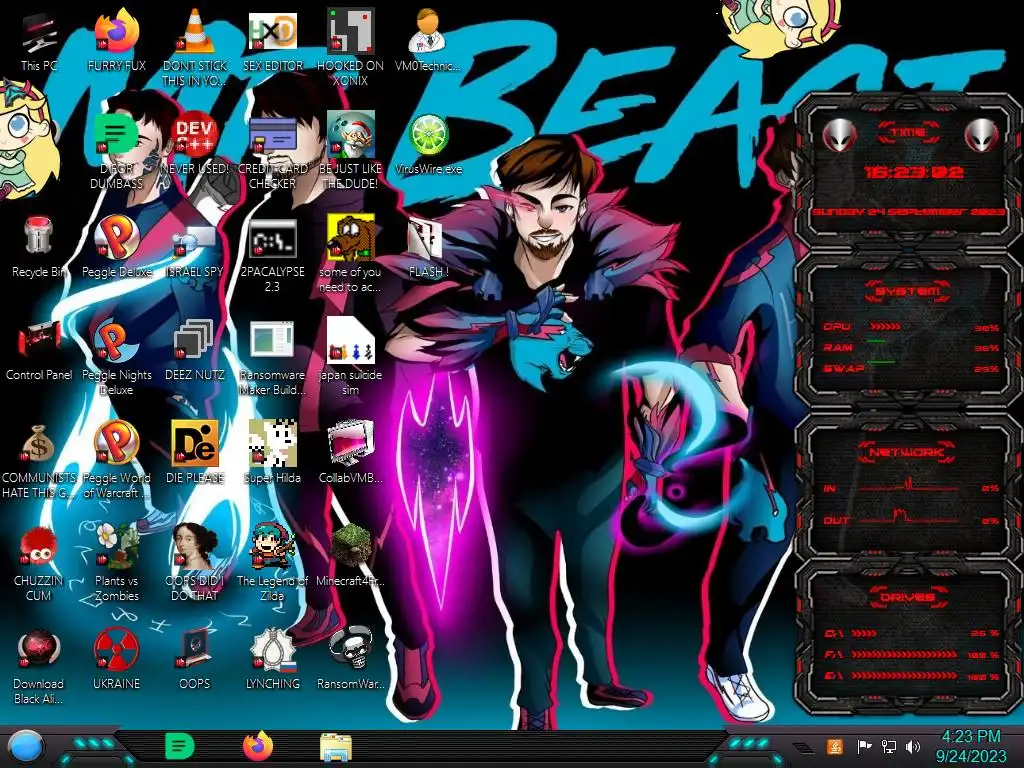Click the DRIVES header in the gadget

907,597
